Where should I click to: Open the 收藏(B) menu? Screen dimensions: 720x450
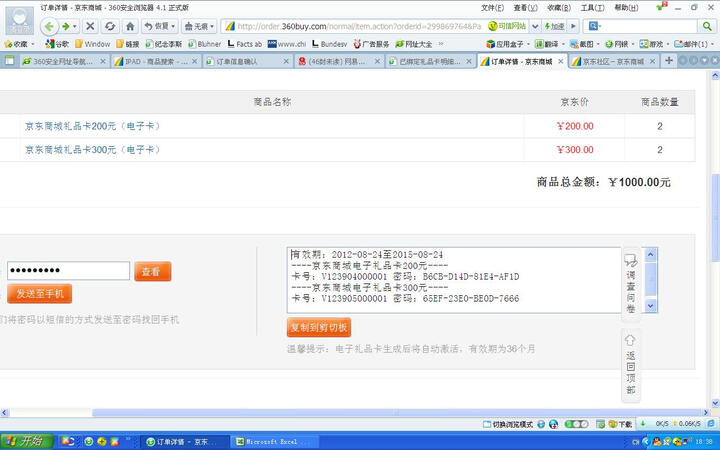[x=559, y=8]
